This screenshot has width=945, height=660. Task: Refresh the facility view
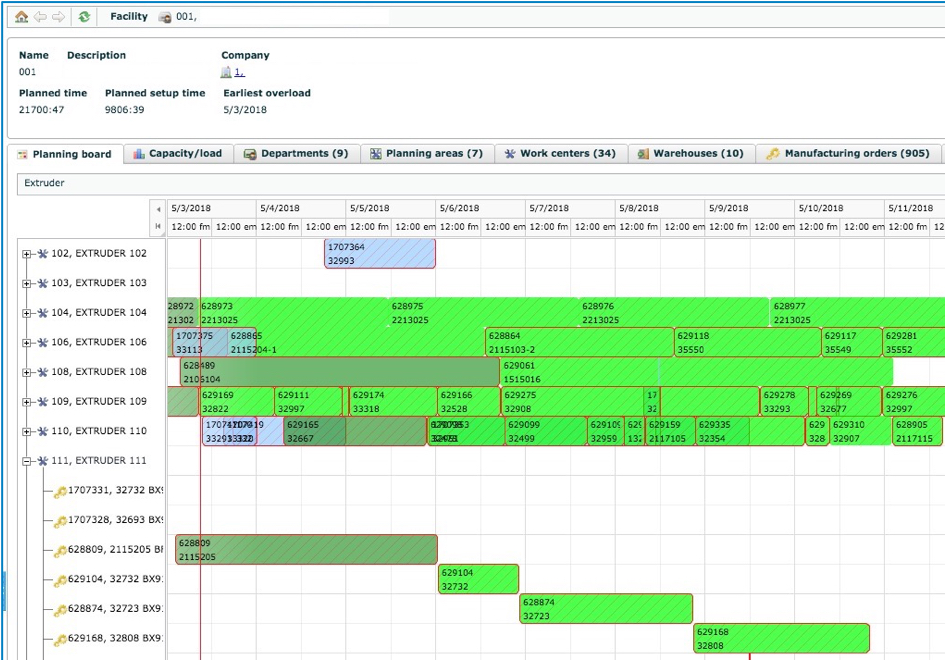[x=84, y=17]
